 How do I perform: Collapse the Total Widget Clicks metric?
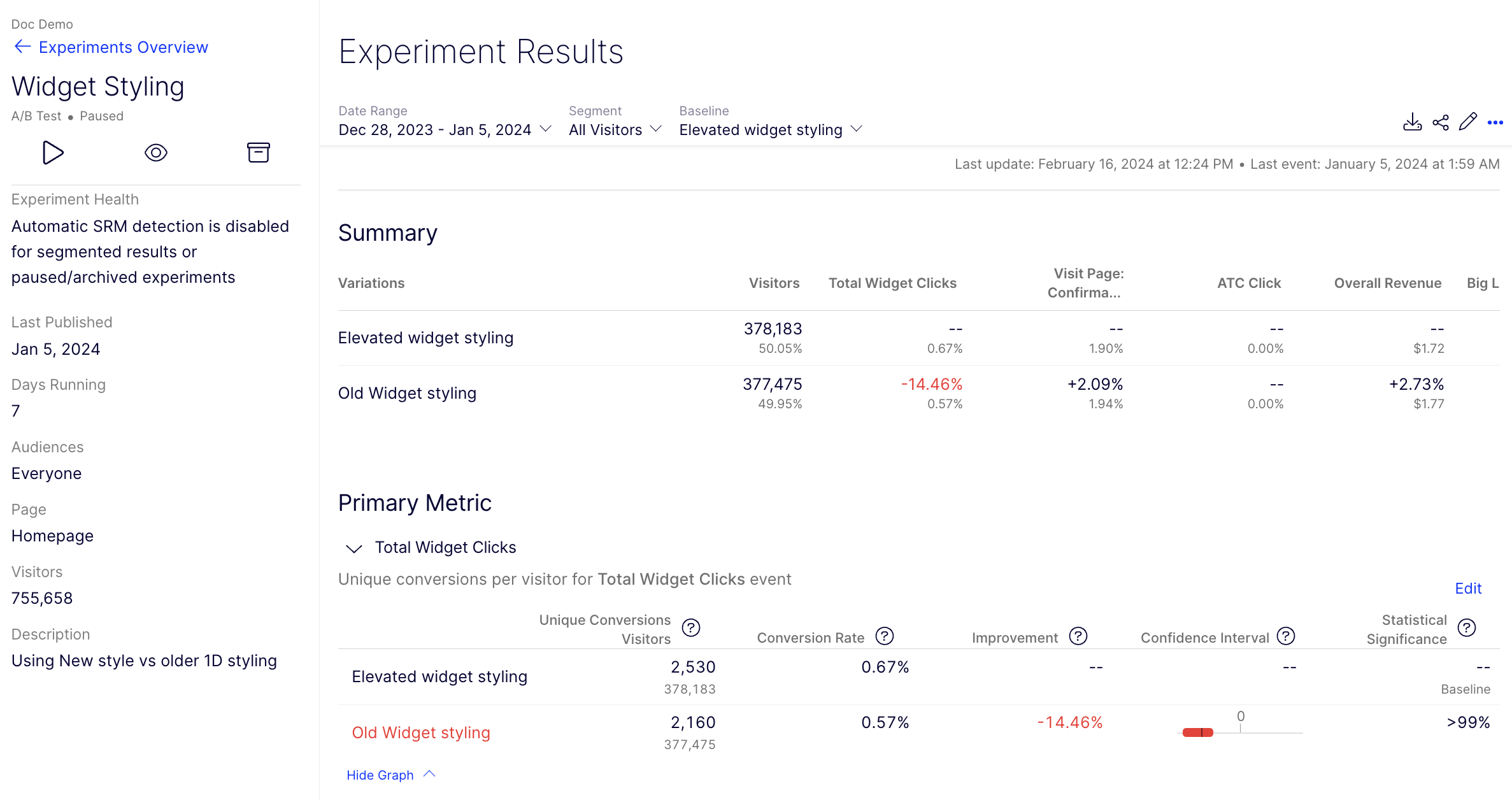[354, 548]
